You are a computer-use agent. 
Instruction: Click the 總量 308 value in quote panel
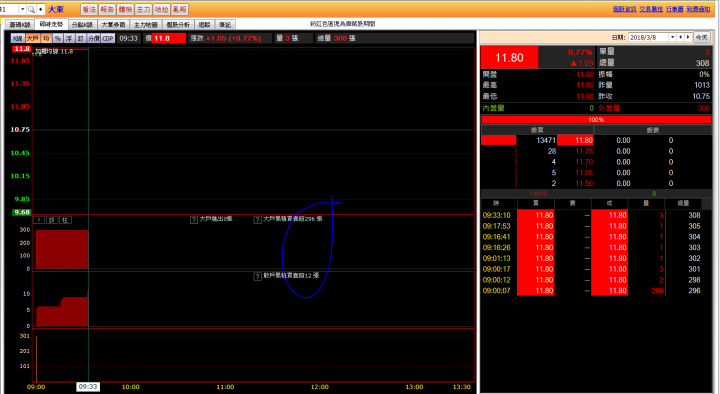[703, 63]
